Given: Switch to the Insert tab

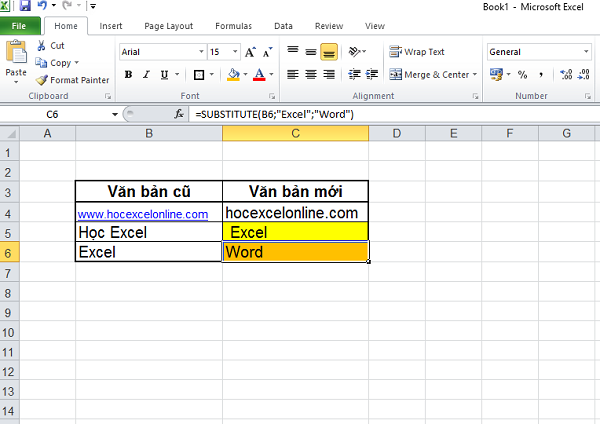Looking at the screenshot, I should (111, 26).
